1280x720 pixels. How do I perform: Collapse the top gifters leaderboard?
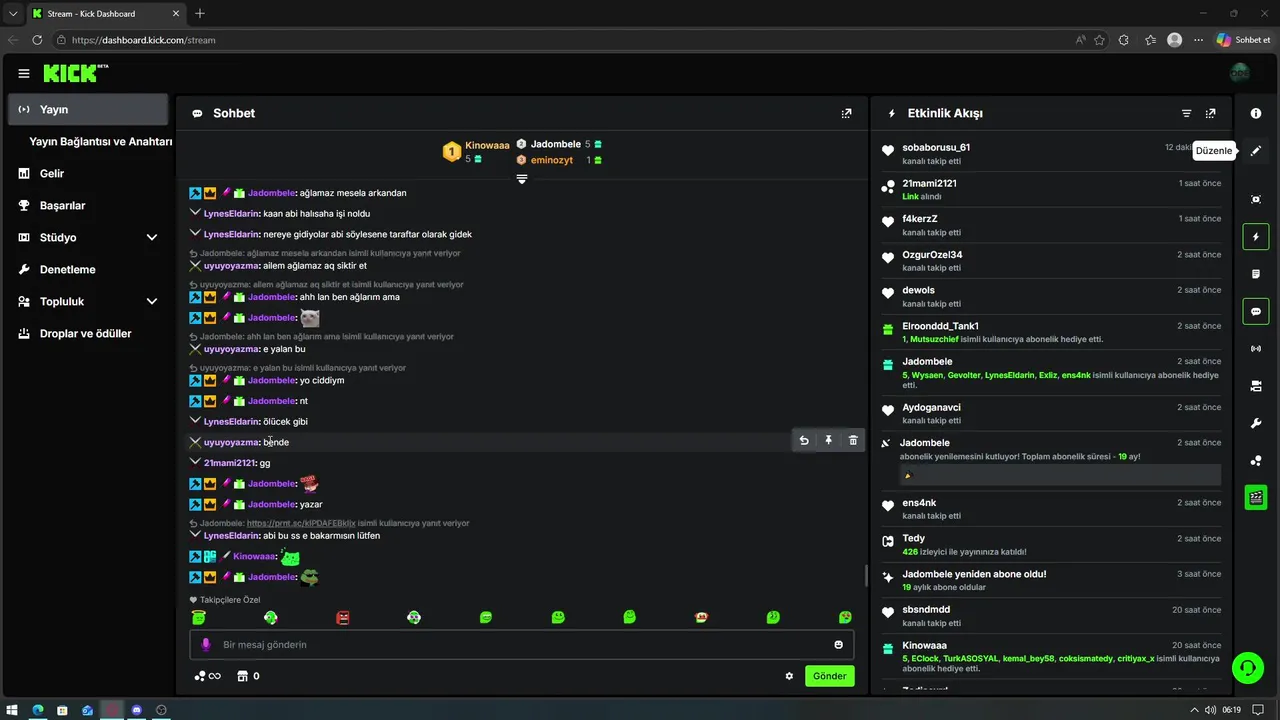click(x=521, y=178)
